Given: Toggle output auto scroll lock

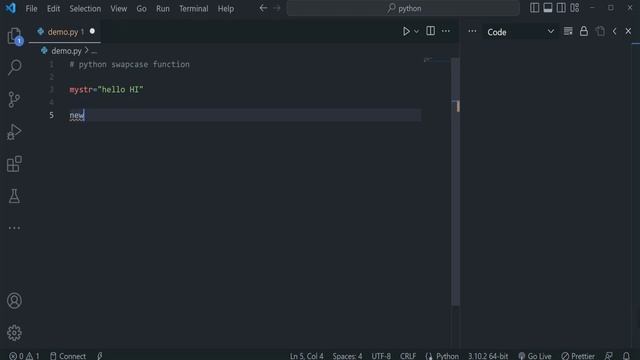Looking at the screenshot, I should coord(584,31).
